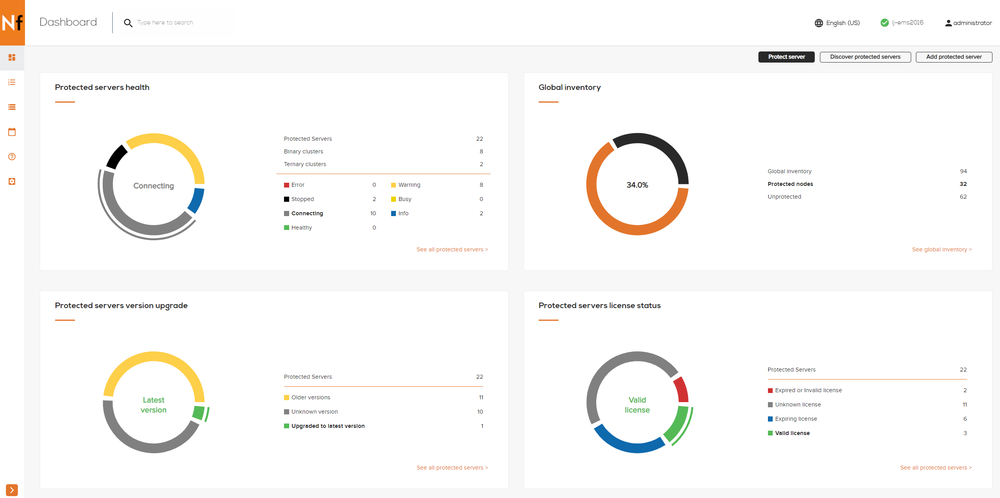
Task: Click the red expired license donut segment
Action: pyautogui.click(x=682, y=389)
